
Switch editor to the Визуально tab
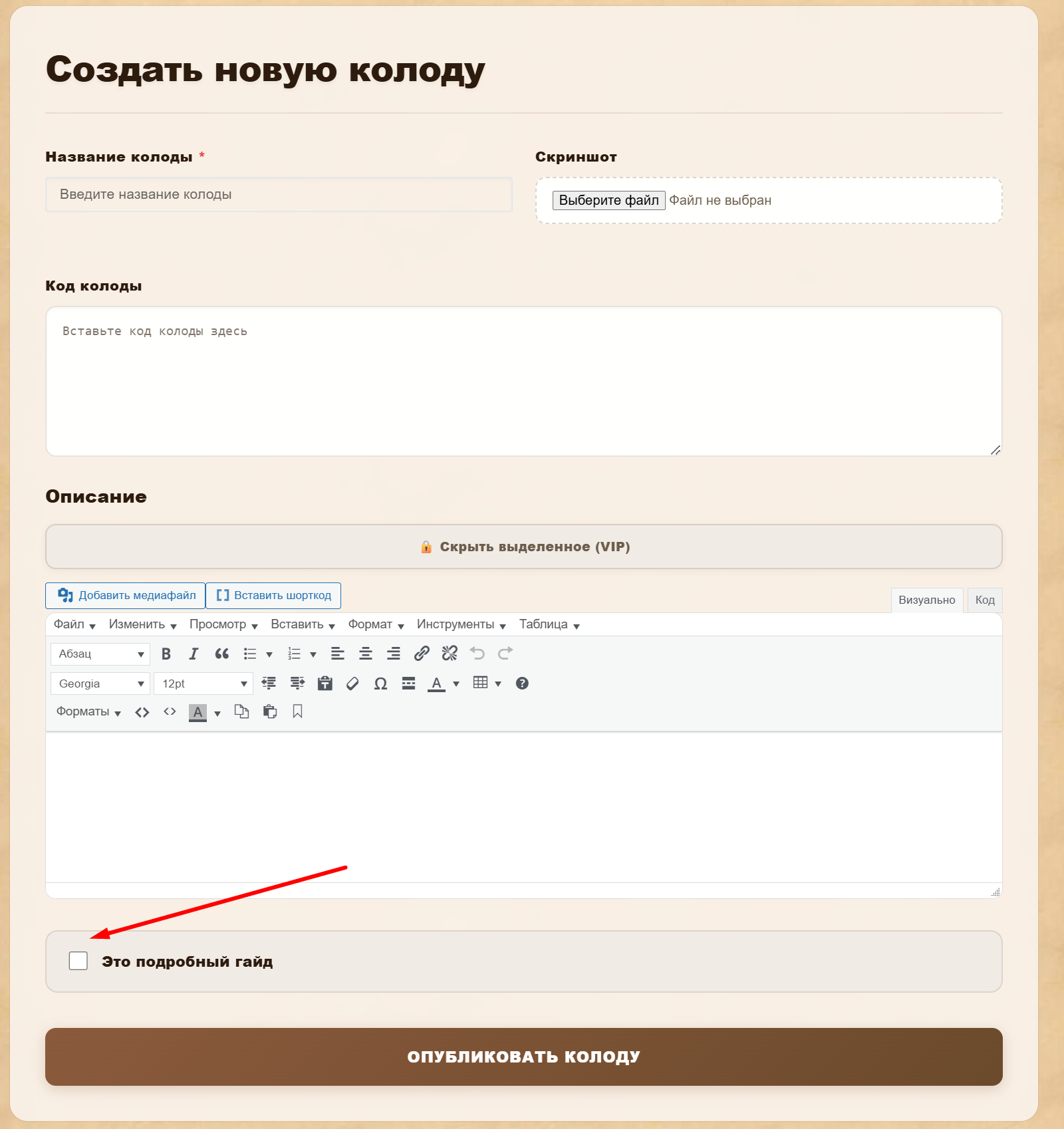click(926, 600)
